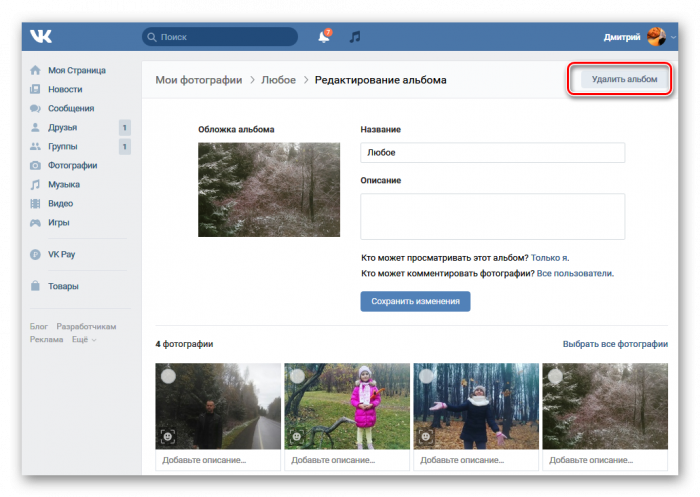Click the photo editor icon on third photo
The height and width of the screenshot is (497, 700).
426,437
